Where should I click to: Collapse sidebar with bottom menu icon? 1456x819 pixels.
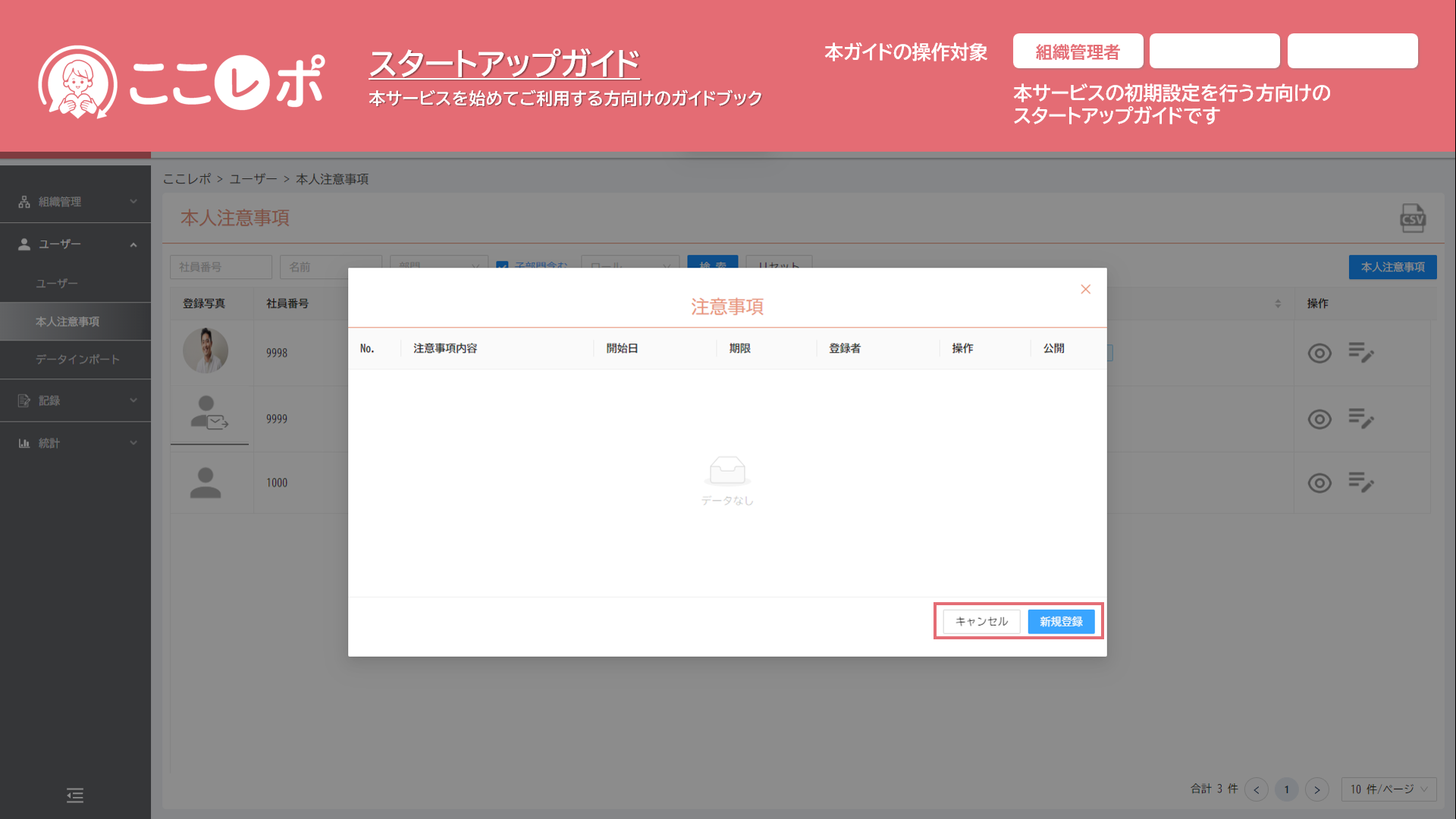coord(75,795)
